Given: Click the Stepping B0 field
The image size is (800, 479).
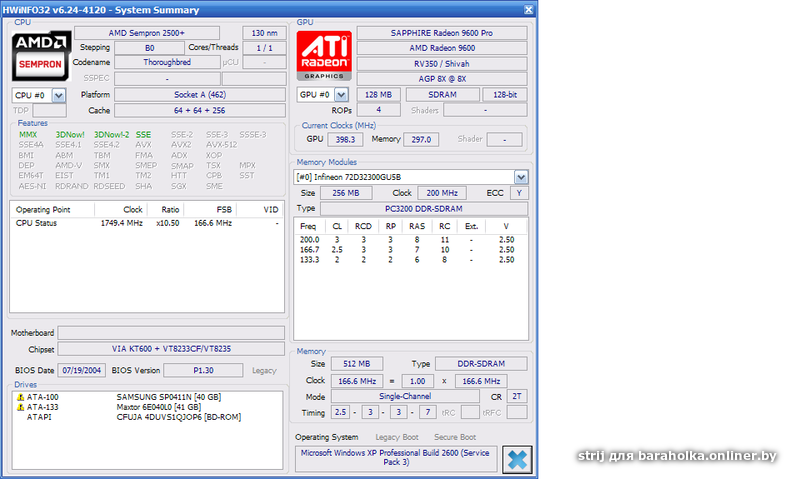Looking at the screenshot, I should pyautogui.click(x=149, y=48).
